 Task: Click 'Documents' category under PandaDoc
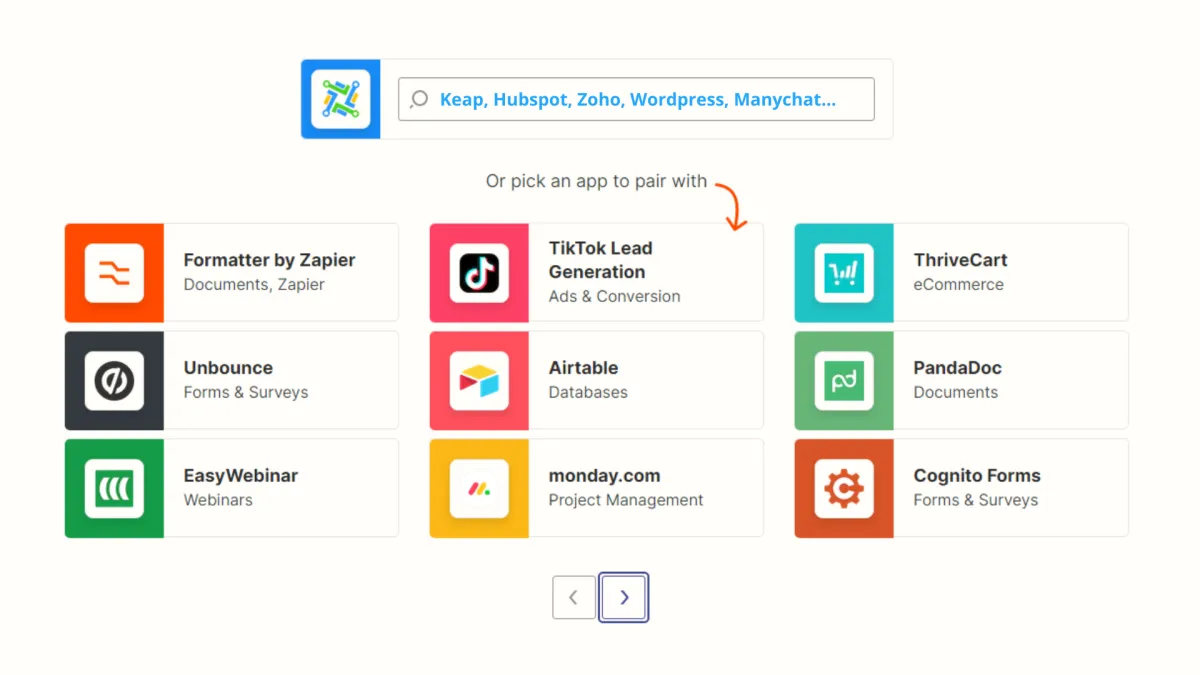(x=955, y=393)
